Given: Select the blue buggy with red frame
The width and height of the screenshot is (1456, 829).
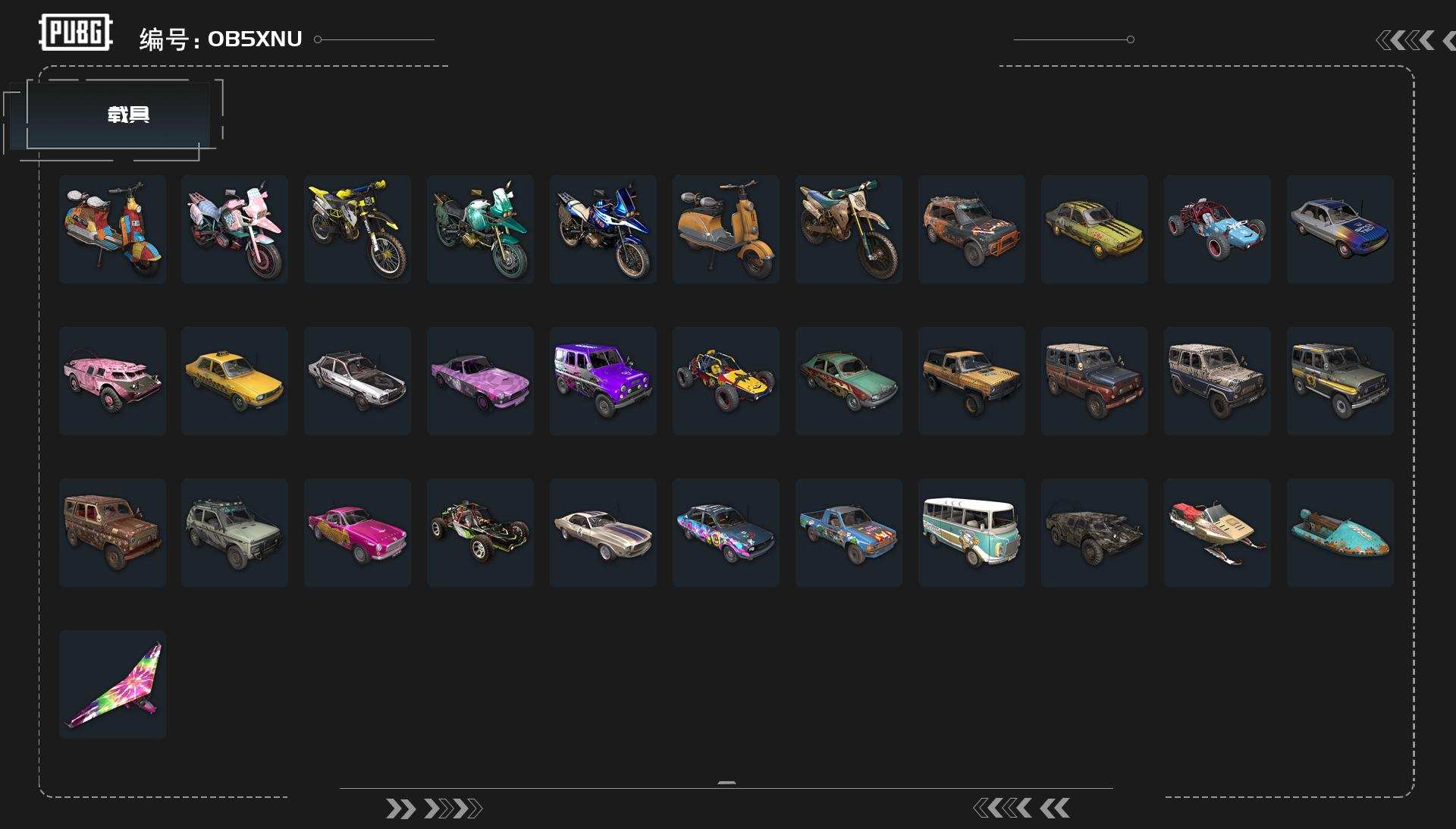Looking at the screenshot, I should coord(1217,229).
